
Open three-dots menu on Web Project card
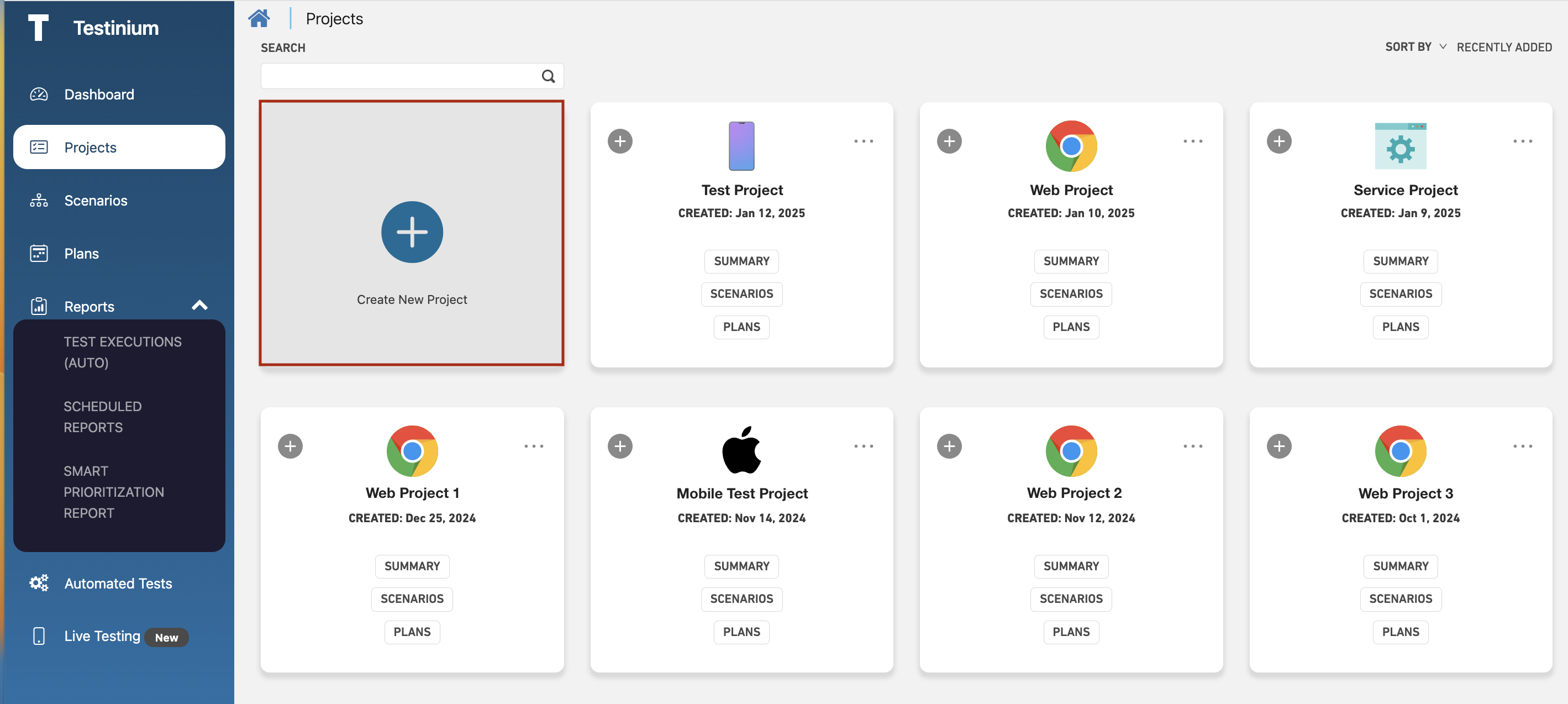pyautogui.click(x=1192, y=141)
